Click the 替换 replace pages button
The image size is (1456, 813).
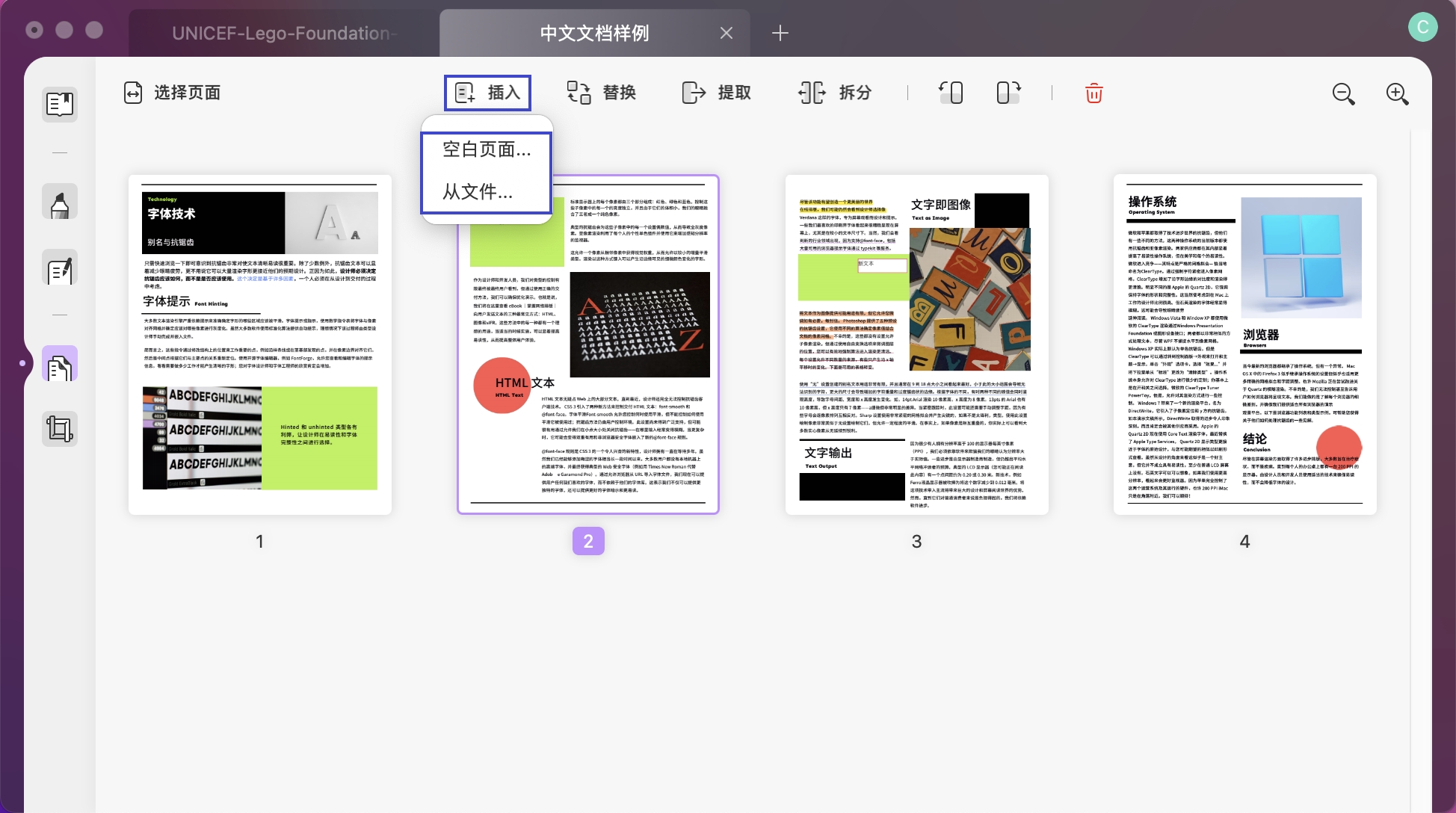601,93
